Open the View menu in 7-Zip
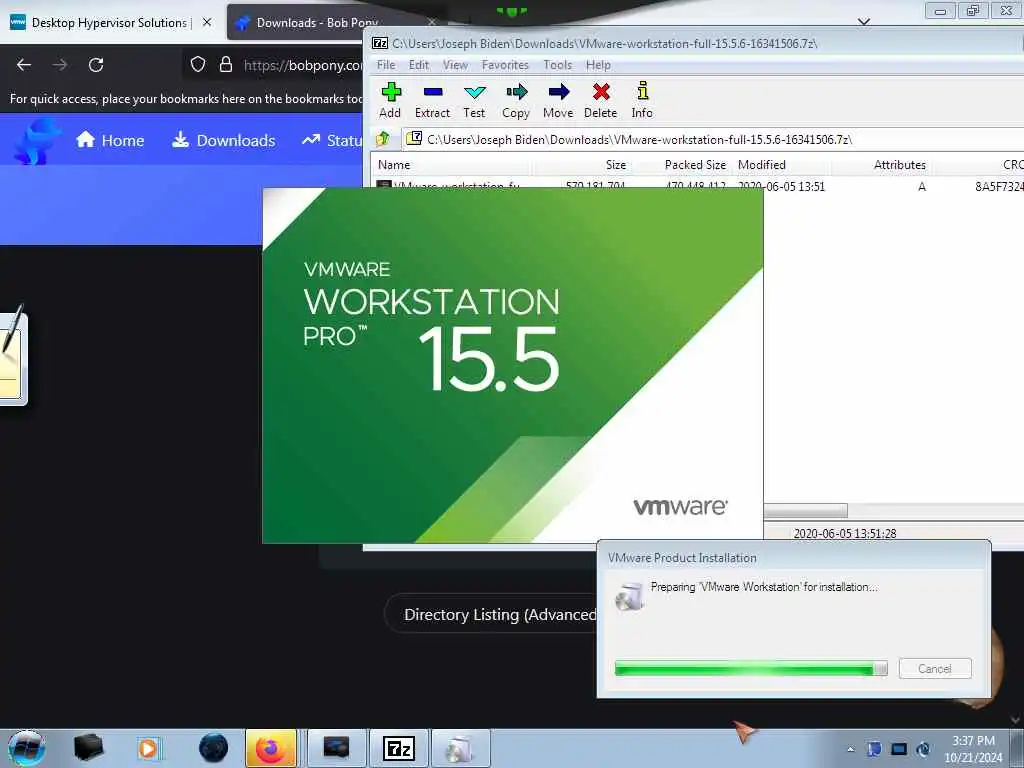This screenshot has height=768, width=1024. tap(455, 65)
